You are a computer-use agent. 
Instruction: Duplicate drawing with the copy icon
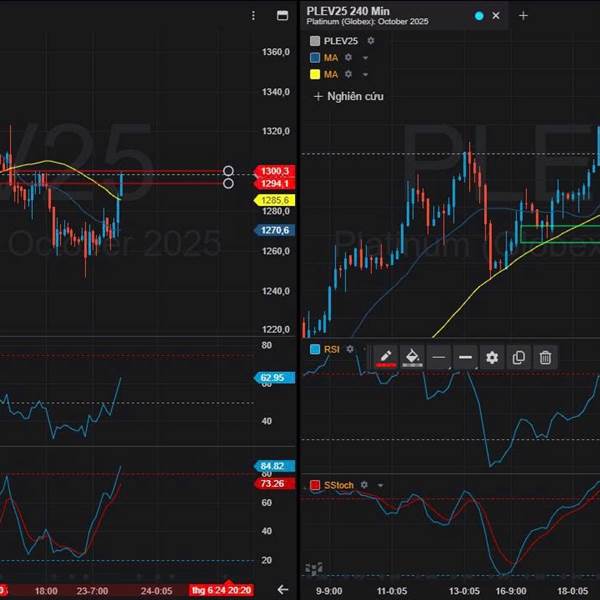(518, 357)
